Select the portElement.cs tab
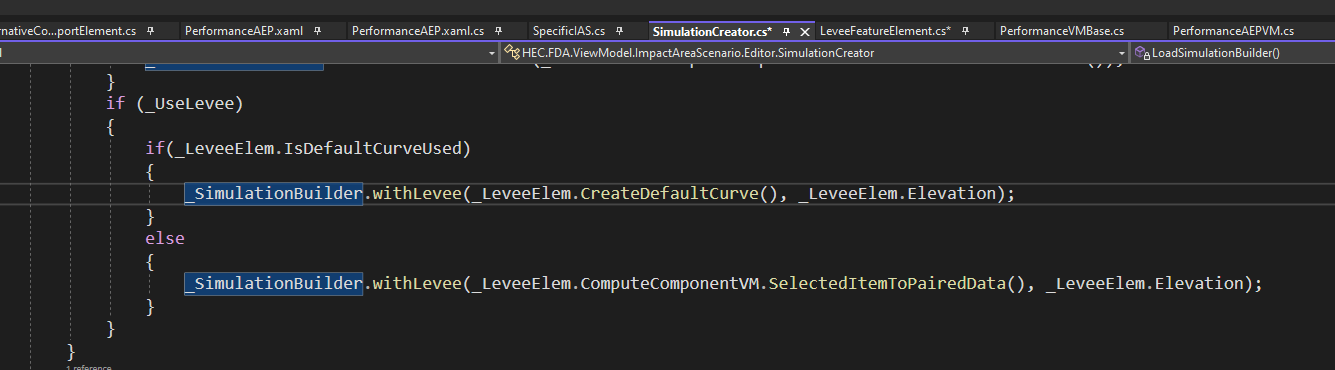The height and width of the screenshot is (370, 1335). (x=68, y=32)
